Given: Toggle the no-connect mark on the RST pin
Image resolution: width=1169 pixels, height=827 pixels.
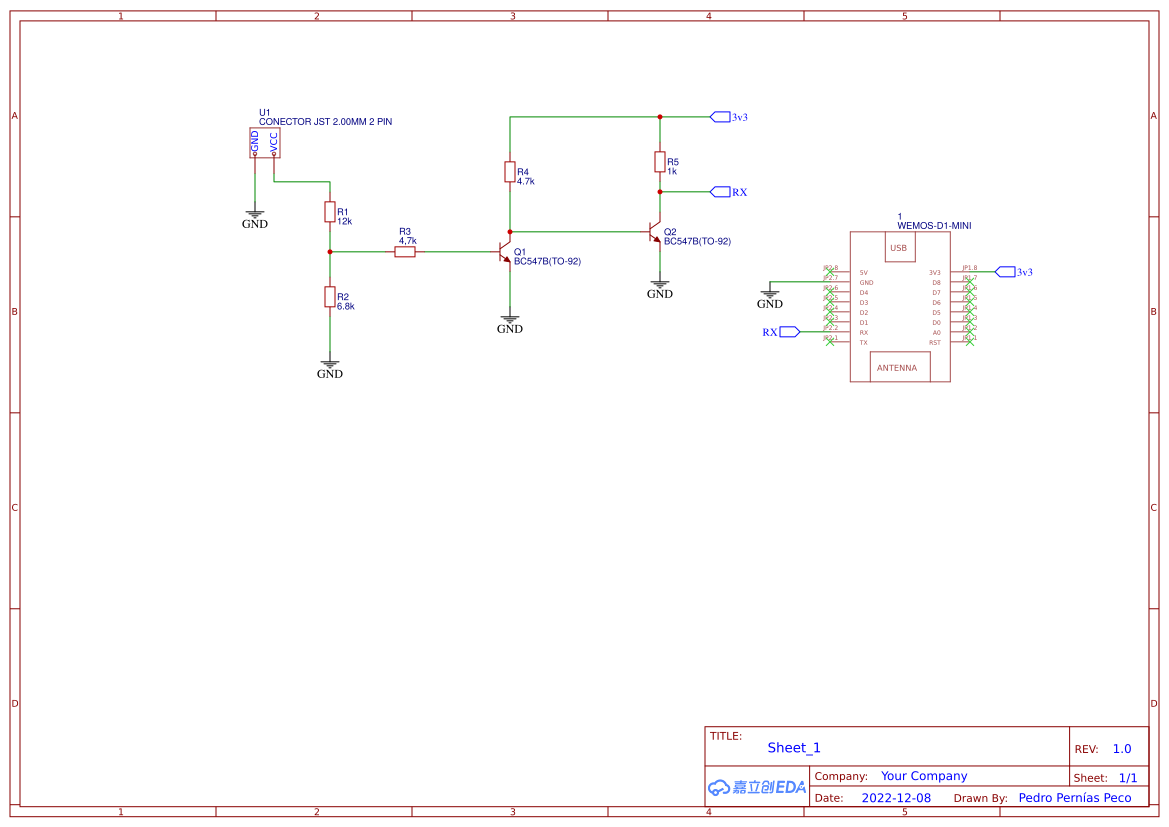Looking at the screenshot, I should pos(970,343).
